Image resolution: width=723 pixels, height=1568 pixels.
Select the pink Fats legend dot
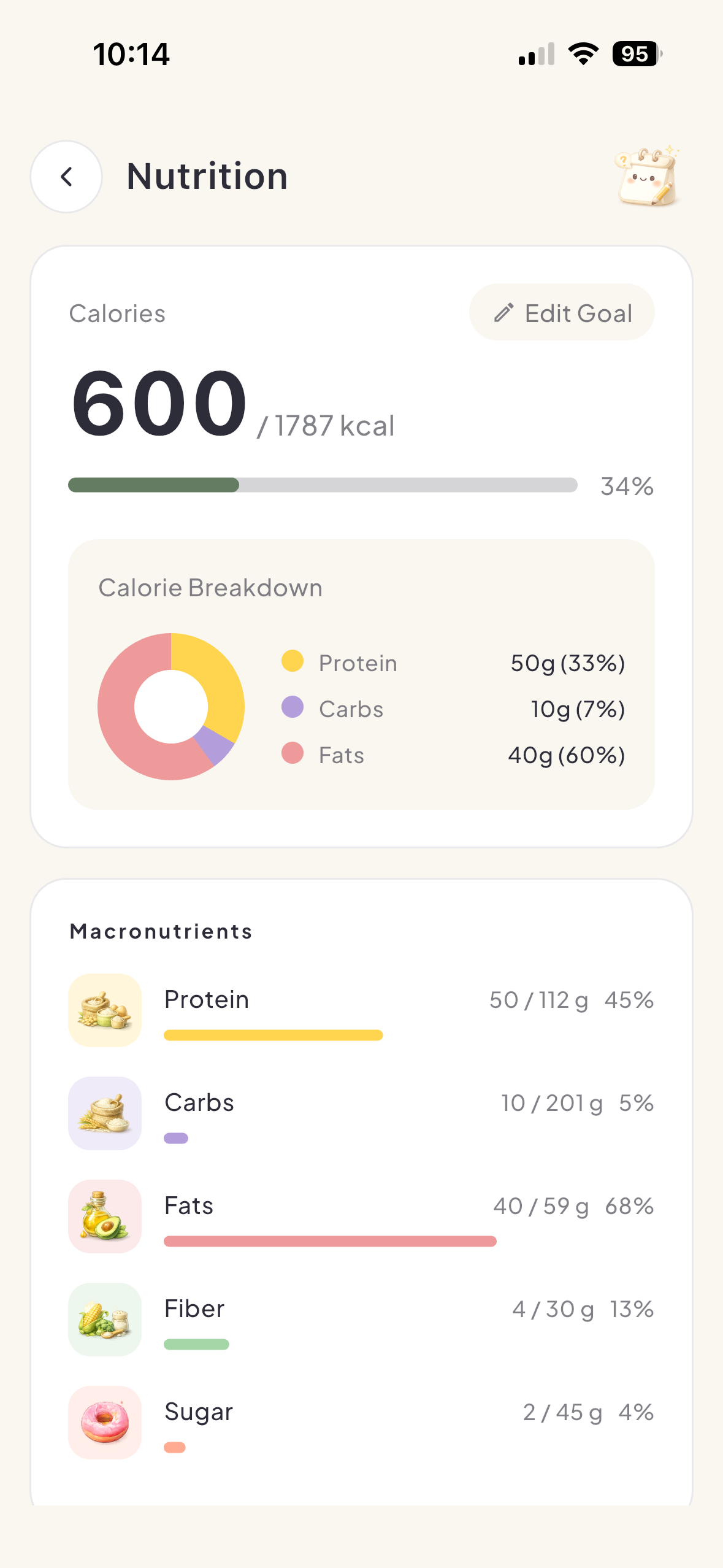coord(293,753)
